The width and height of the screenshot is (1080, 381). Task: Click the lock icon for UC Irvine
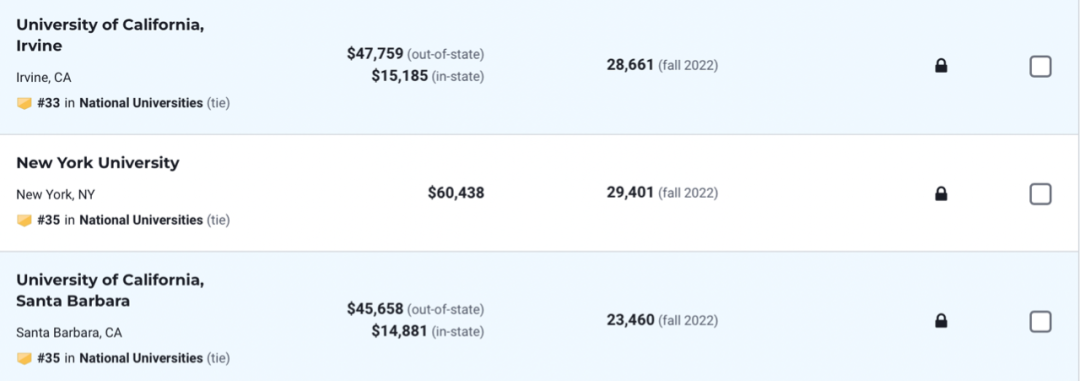tap(941, 66)
